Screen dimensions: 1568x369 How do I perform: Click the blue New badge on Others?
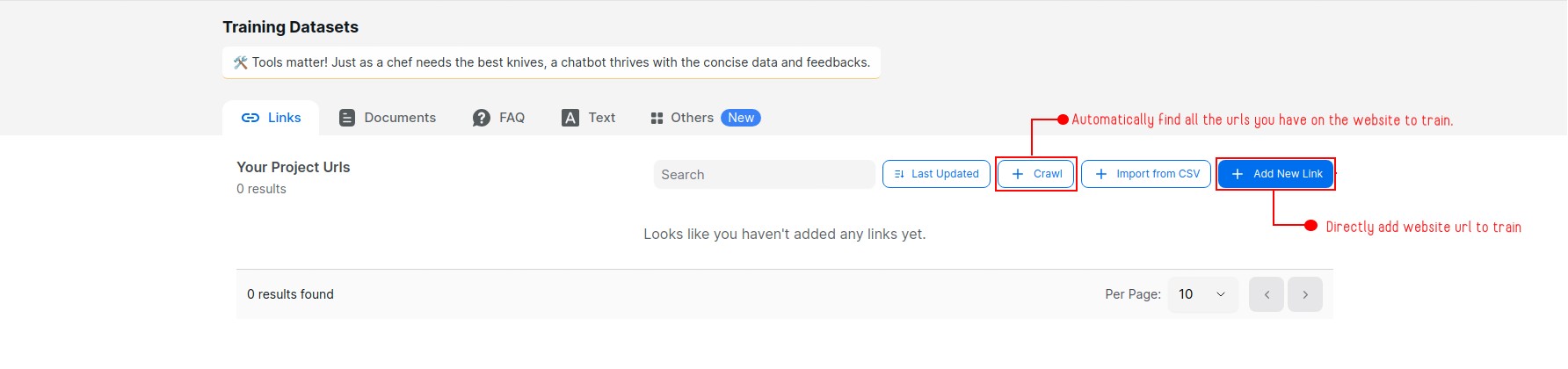coord(741,118)
